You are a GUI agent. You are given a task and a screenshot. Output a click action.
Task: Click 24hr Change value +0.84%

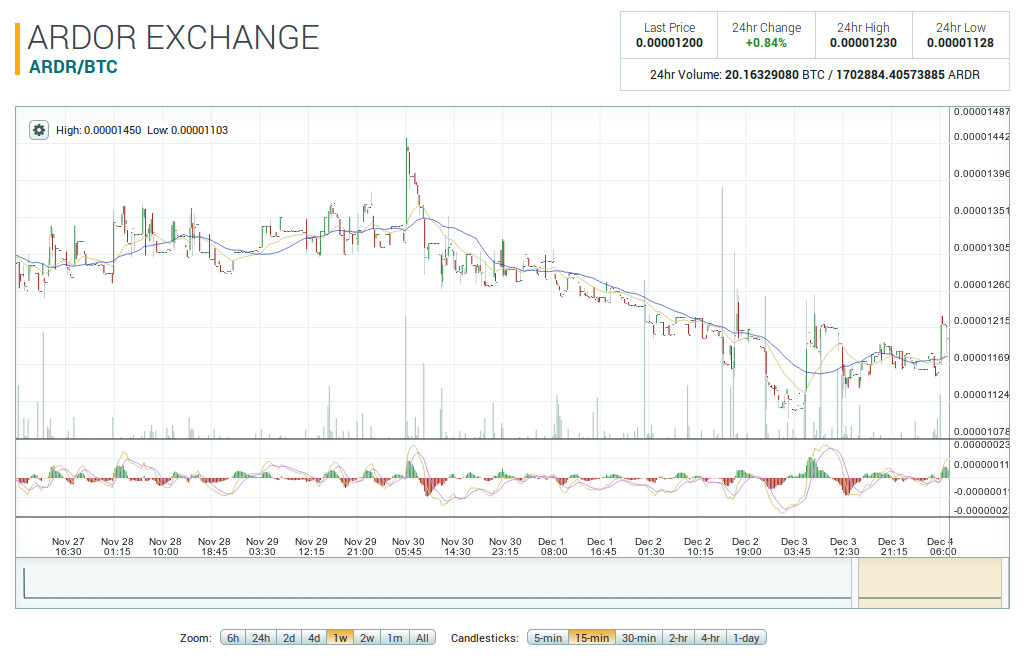click(x=766, y=43)
